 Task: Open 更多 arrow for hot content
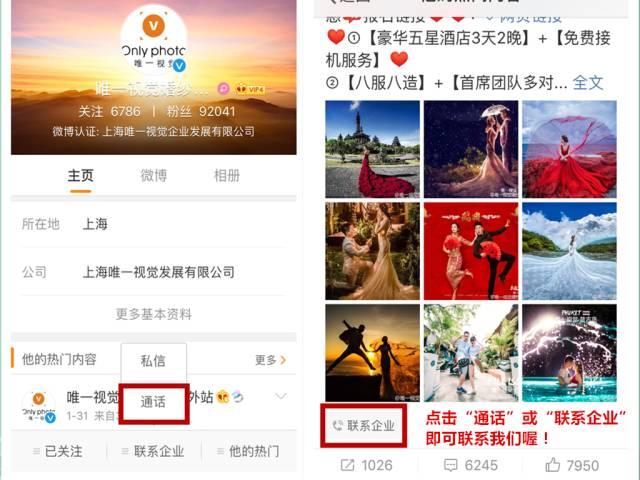(270, 360)
